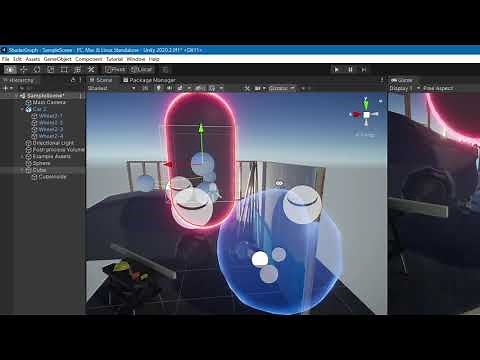Select the Rect transform tool
Screen dimensions: 480x360
pyautogui.click(x=64, y=69)
